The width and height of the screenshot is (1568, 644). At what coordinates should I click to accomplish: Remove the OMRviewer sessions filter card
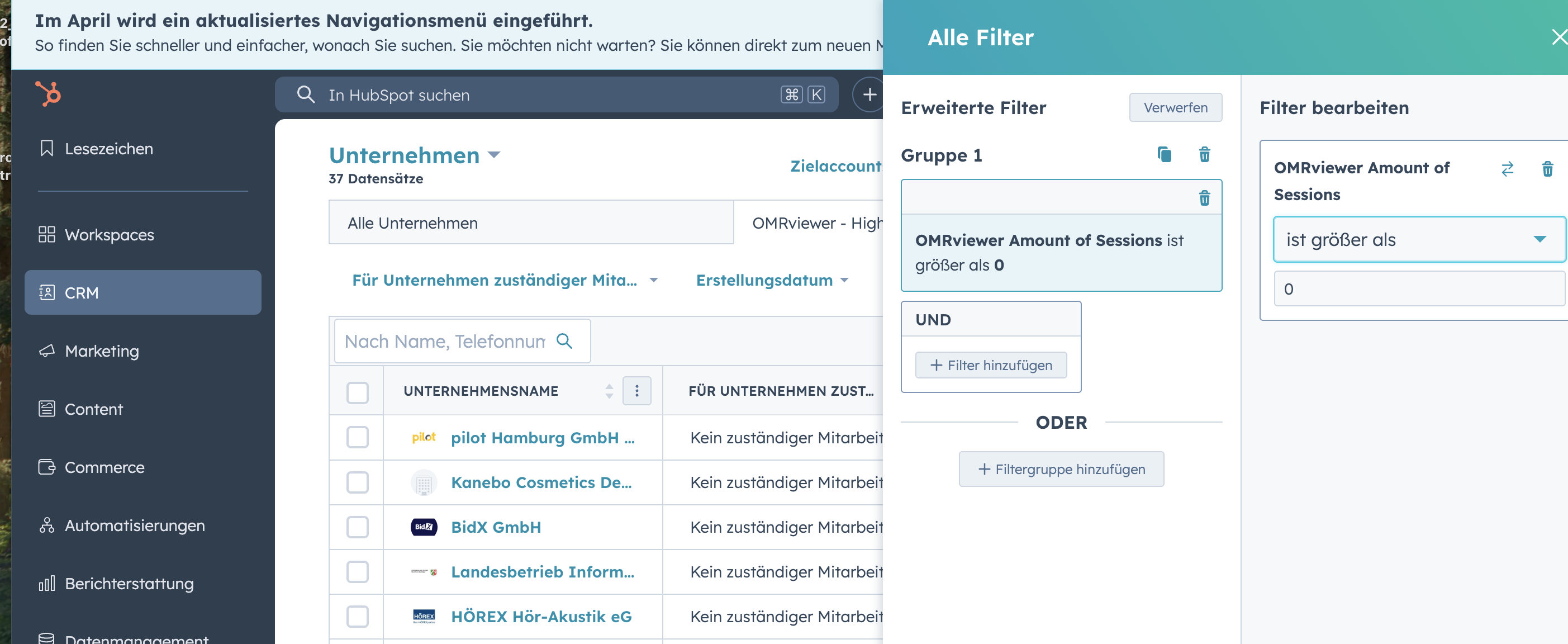pyautogui.click(x=1204, y=198)
